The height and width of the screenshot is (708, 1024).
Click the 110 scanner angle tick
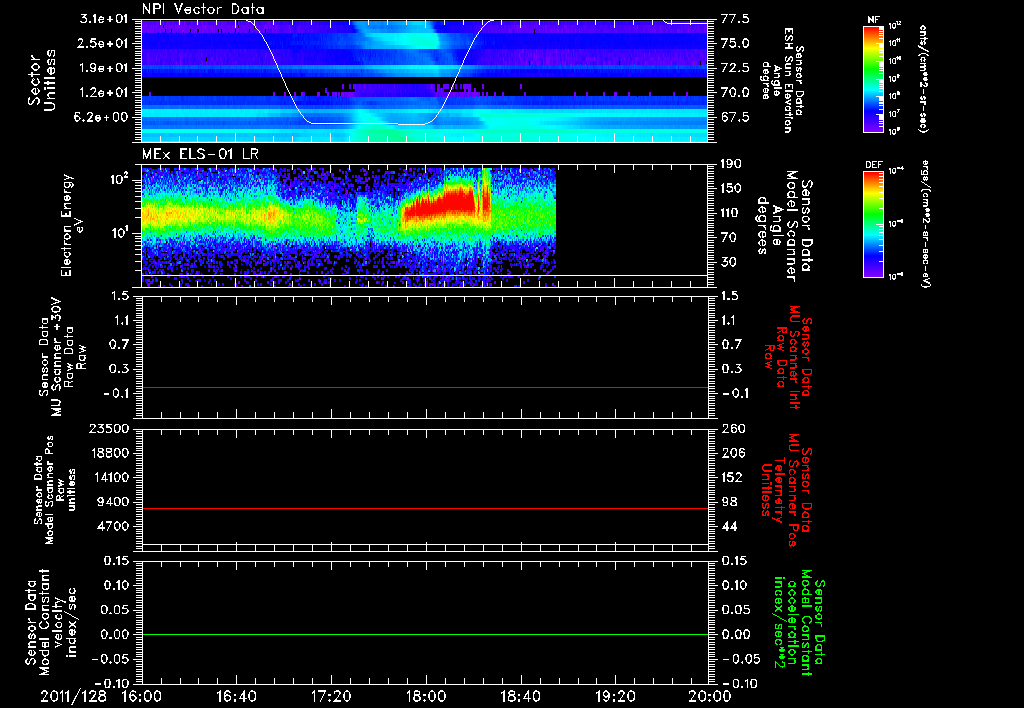[731, 213]
